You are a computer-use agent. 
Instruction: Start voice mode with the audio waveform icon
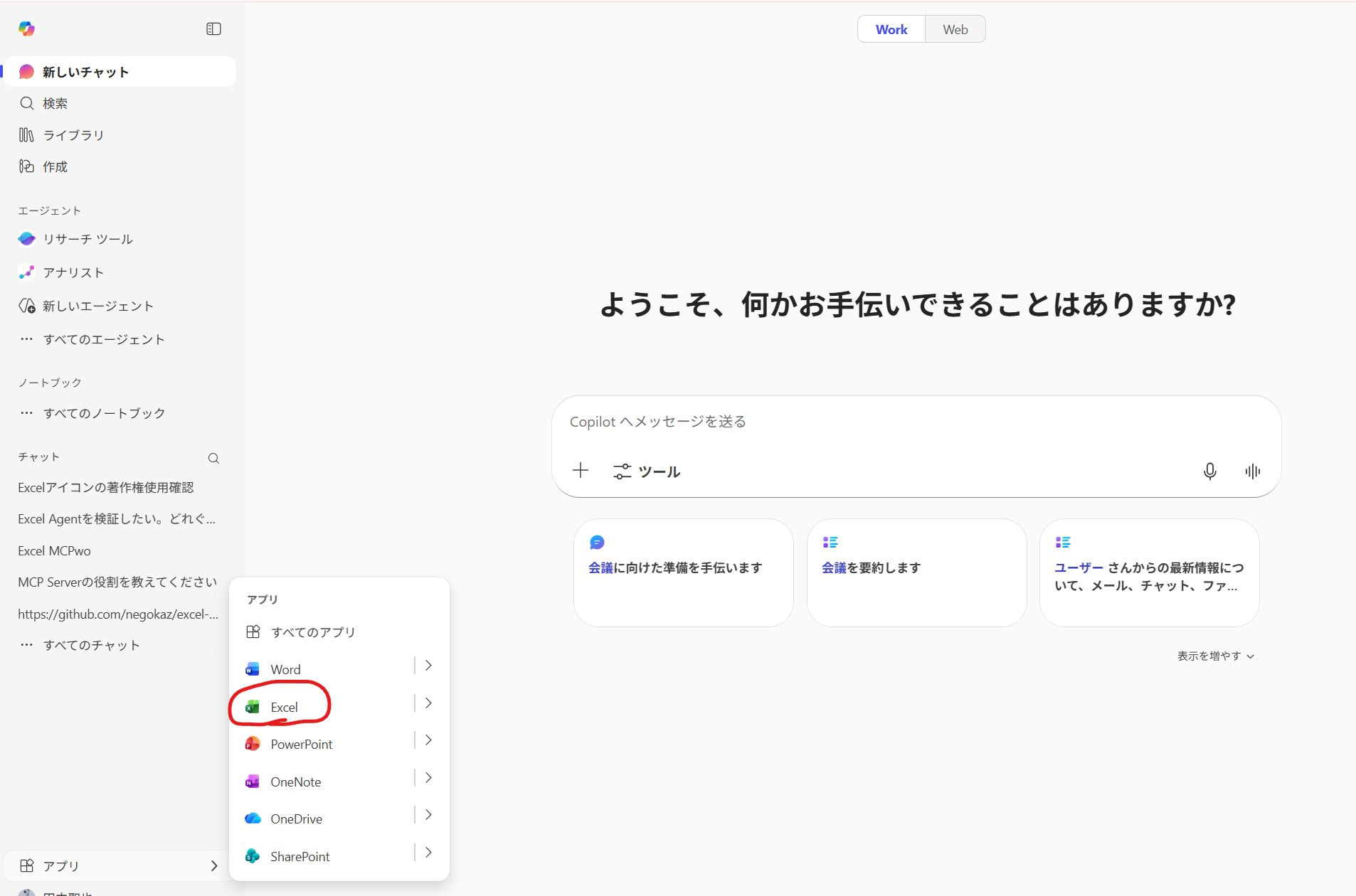pyautogui.click(x=1251, y=471)
